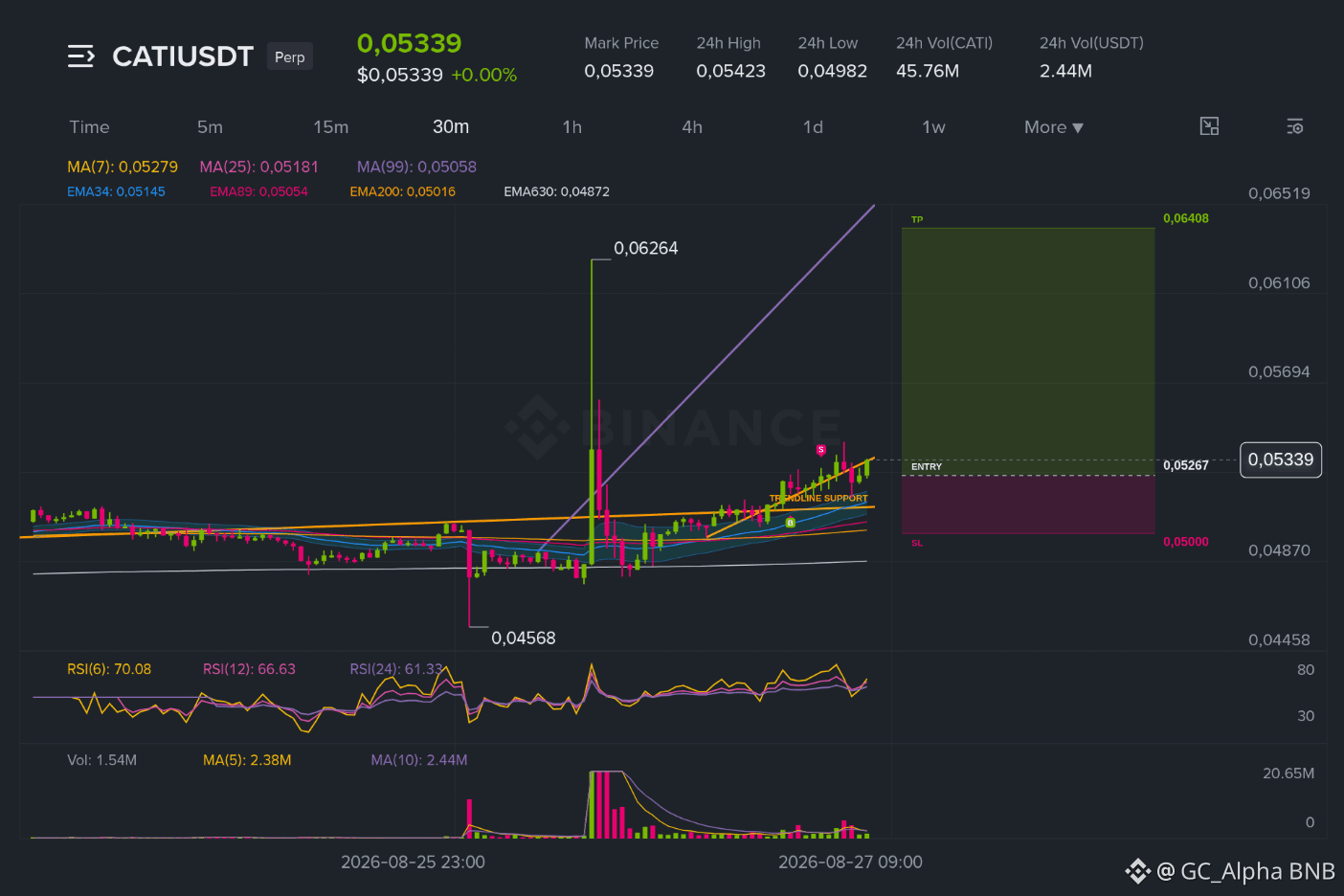The image size is (1344, 896).
Task: Click the 0,06519 price axis label
Action: click(x=1279, y=193)
